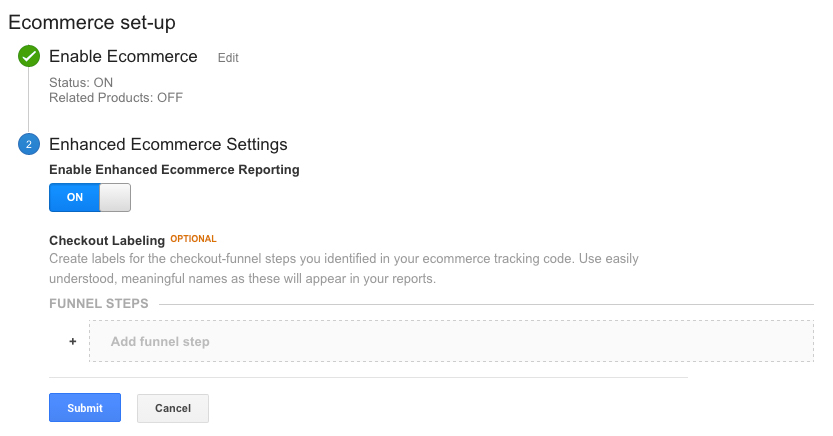Screen dimensions: 833x436
Task: Open the Edit link for Enable Ecommerce
Action: pos(228,58)
